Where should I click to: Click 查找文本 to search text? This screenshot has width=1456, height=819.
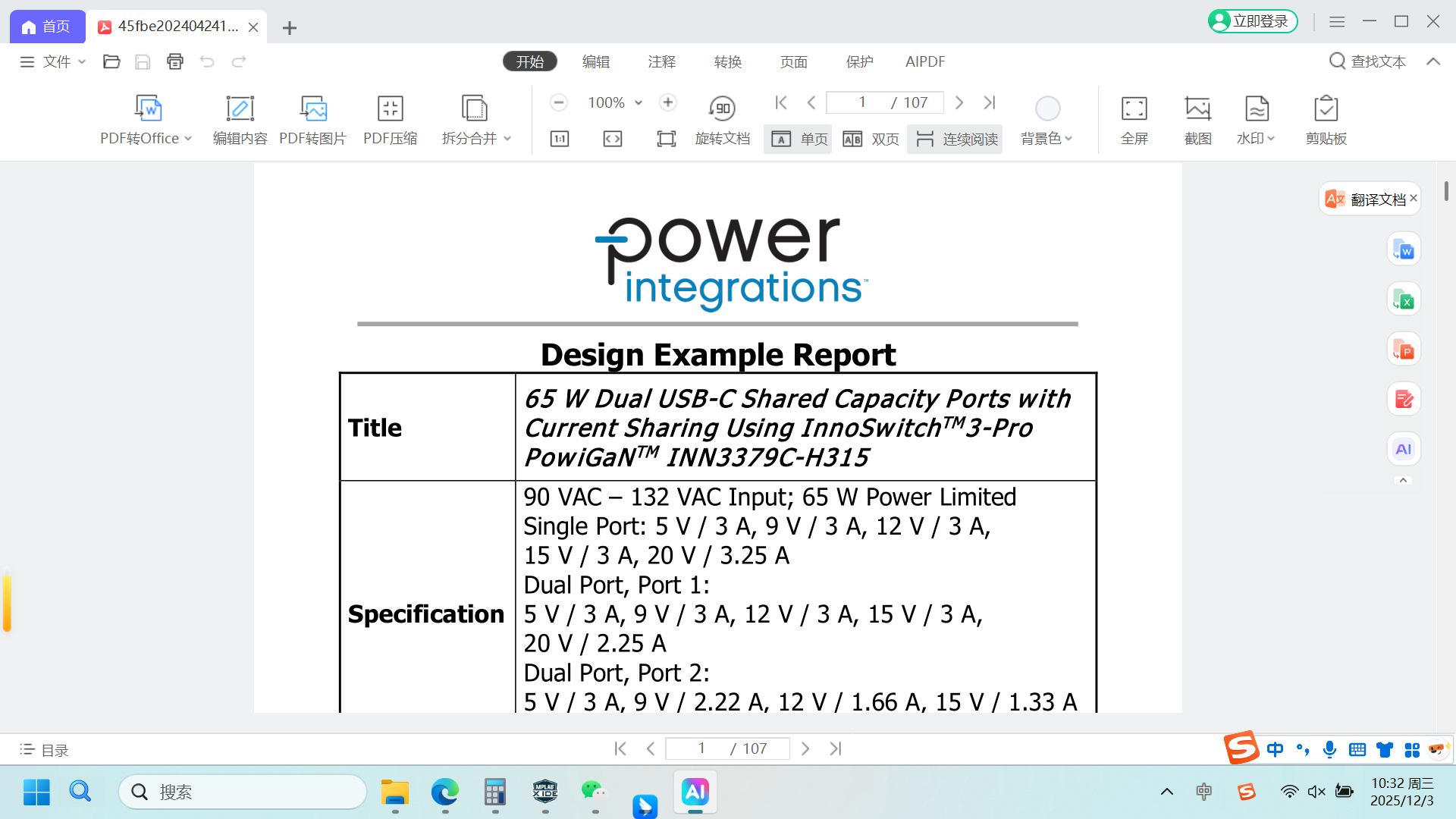click(x=1368, y=61)
